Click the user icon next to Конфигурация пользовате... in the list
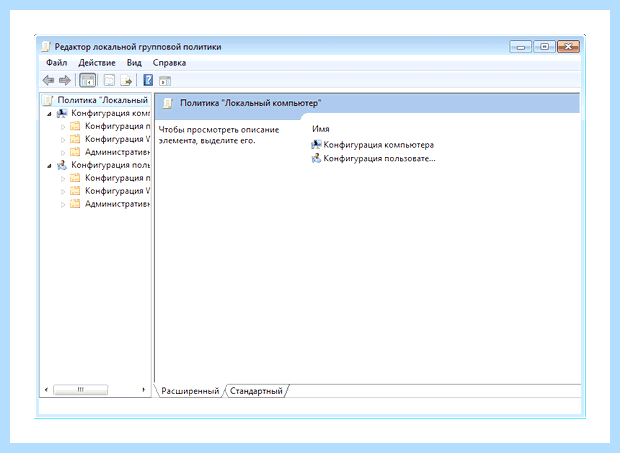The width and height of the screenshot is (620, 453). coord(316,159)
